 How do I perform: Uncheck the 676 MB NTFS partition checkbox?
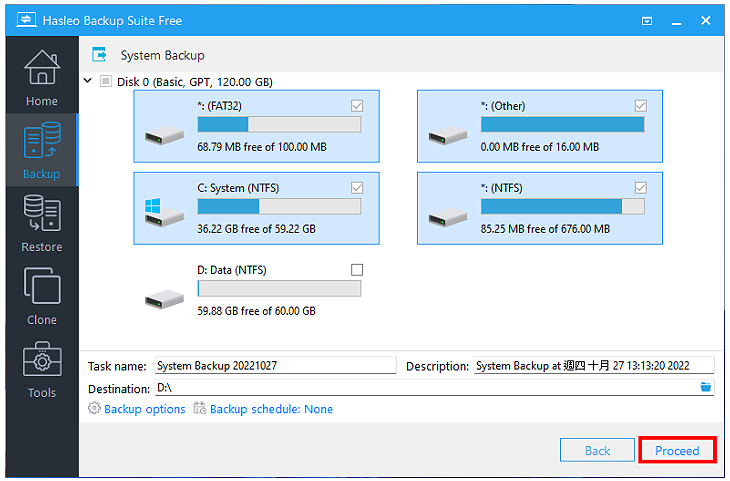click(x=640, y=188)
